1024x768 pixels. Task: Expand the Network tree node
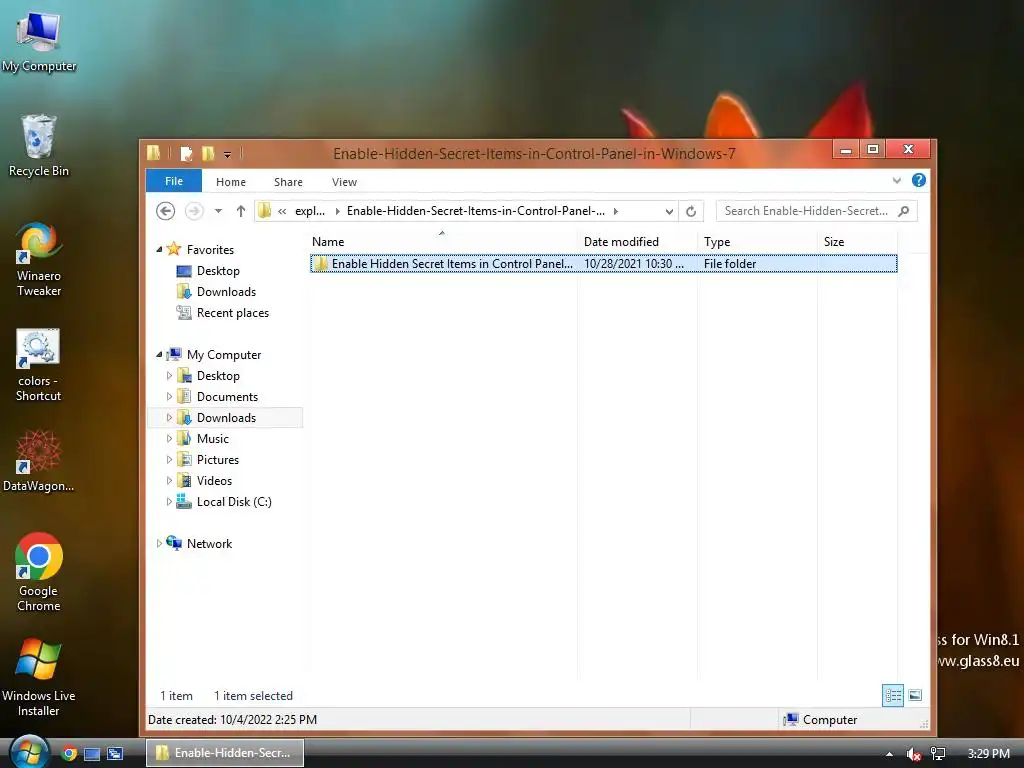click(159, 543)
